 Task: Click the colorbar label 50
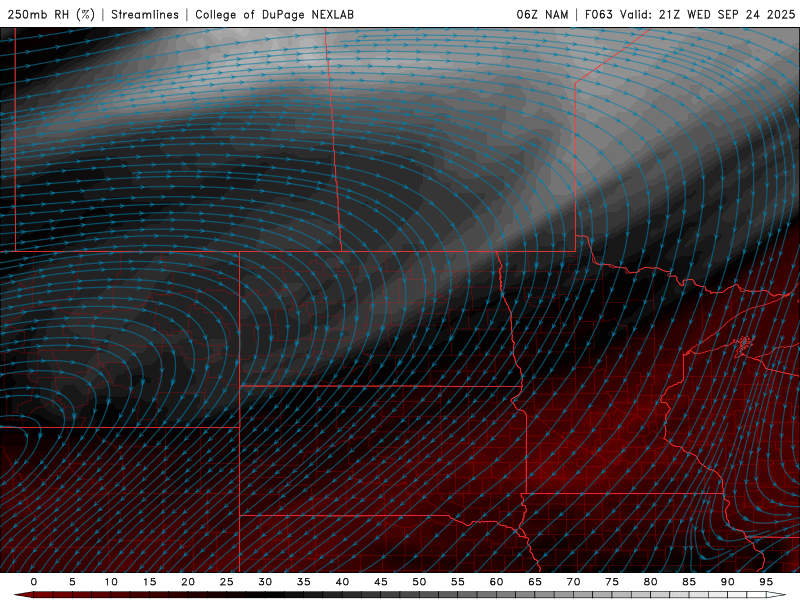419,582
